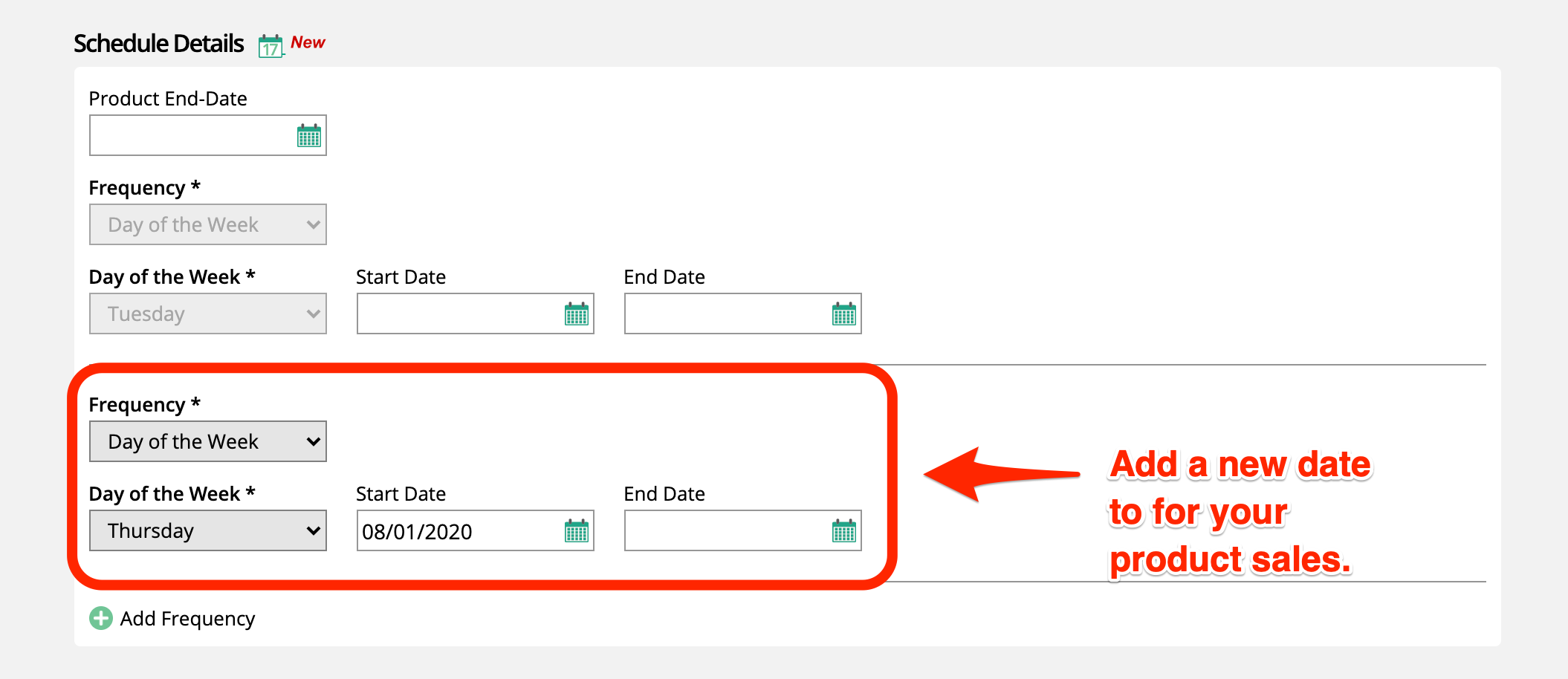Expand the Frequency dropdown above Thursday

tap(208, 441)
